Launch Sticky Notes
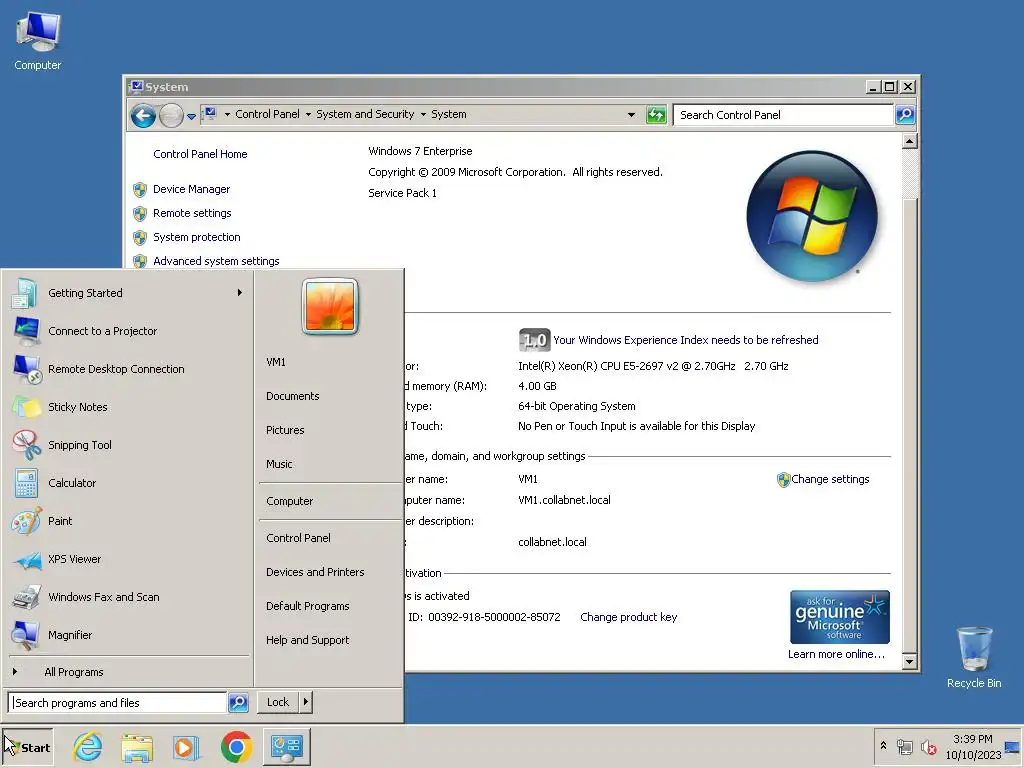1024x768 pixels. tap(127, 407)
